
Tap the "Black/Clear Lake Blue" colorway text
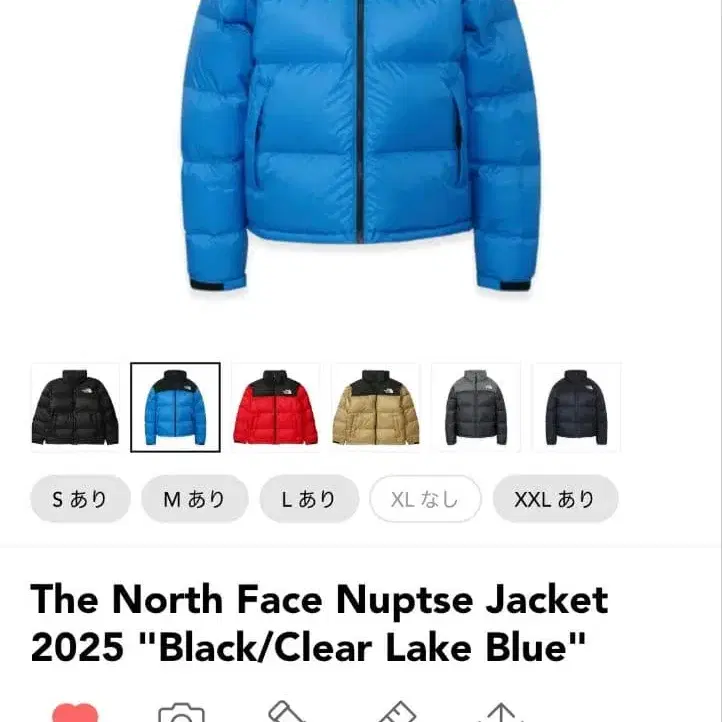pos(362,647)
